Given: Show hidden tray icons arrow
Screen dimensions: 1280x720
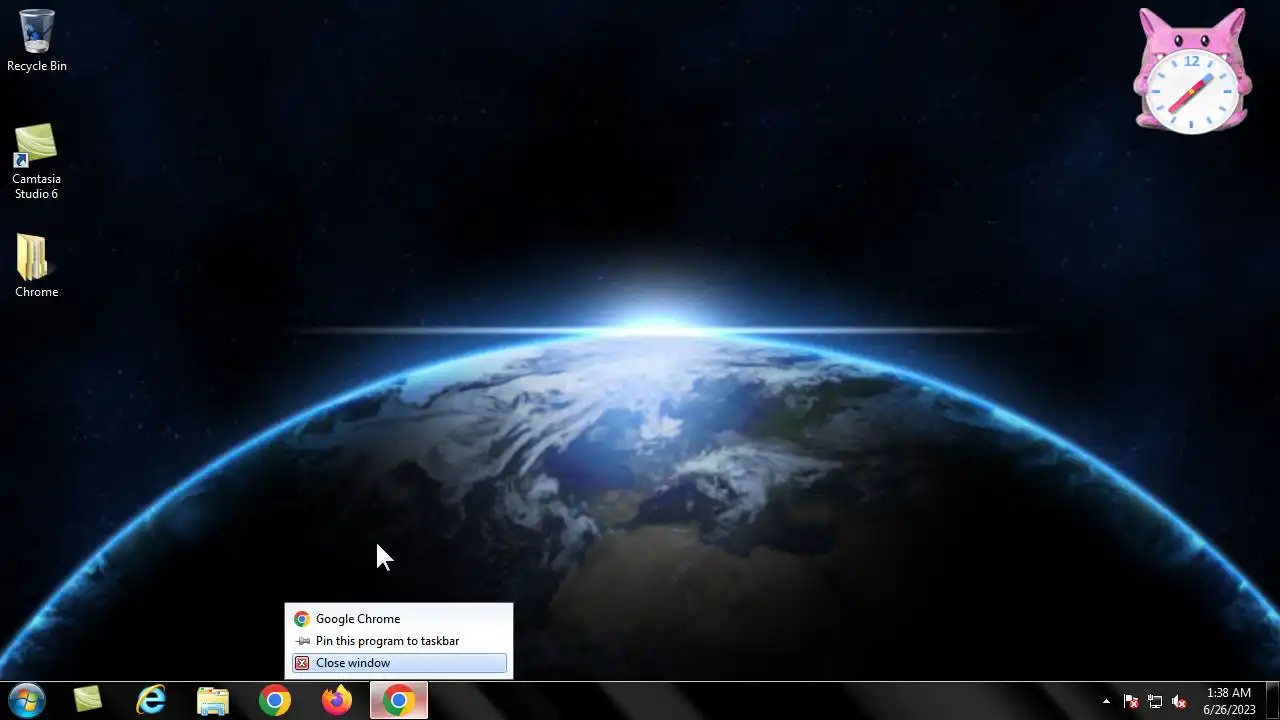Looking at the screenshot, I should (x=1106, y=701).
